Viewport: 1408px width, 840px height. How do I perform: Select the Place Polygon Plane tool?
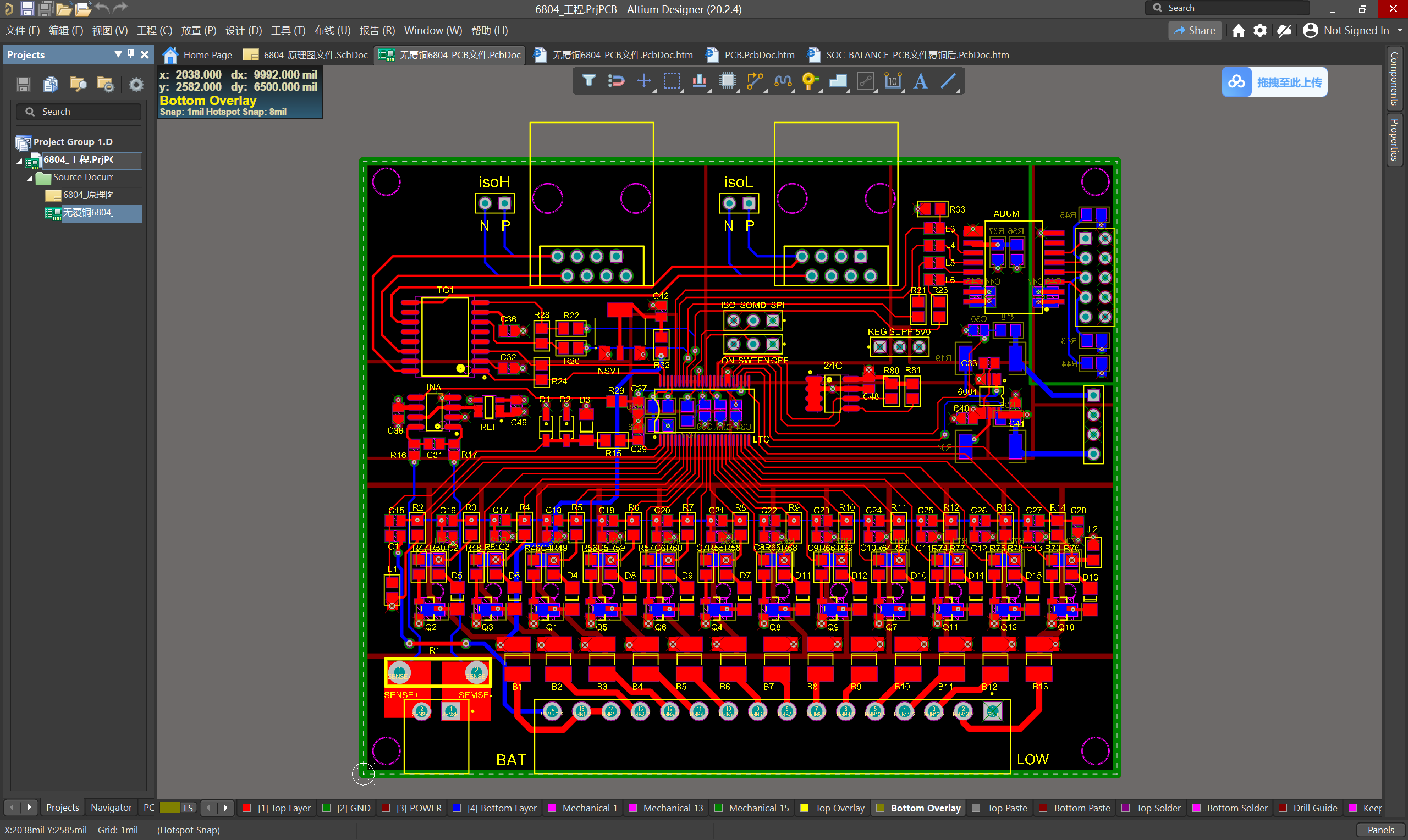(838, 81)
